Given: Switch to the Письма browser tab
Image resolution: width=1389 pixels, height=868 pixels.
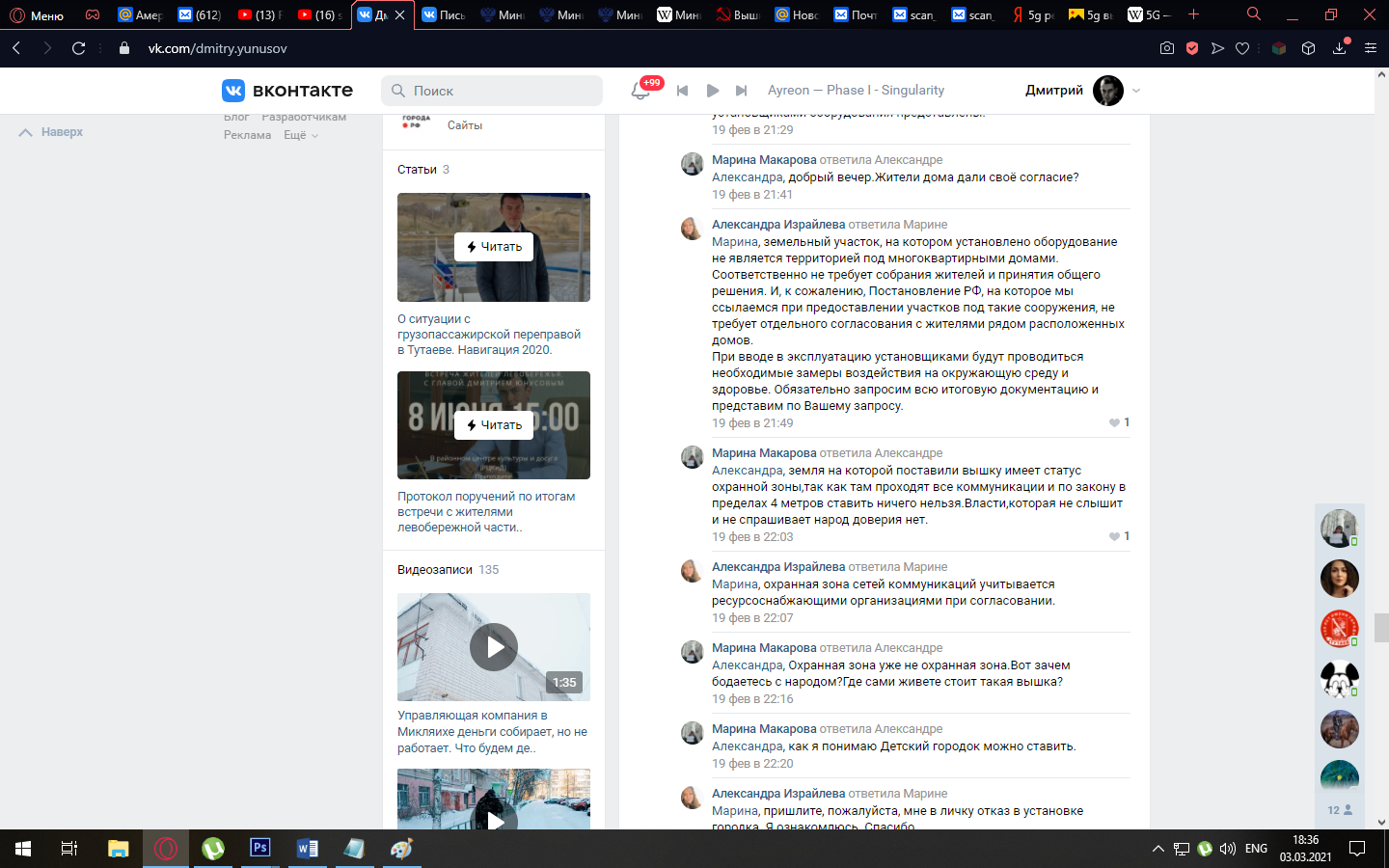Looking at the screenshot, I should 444,14.
